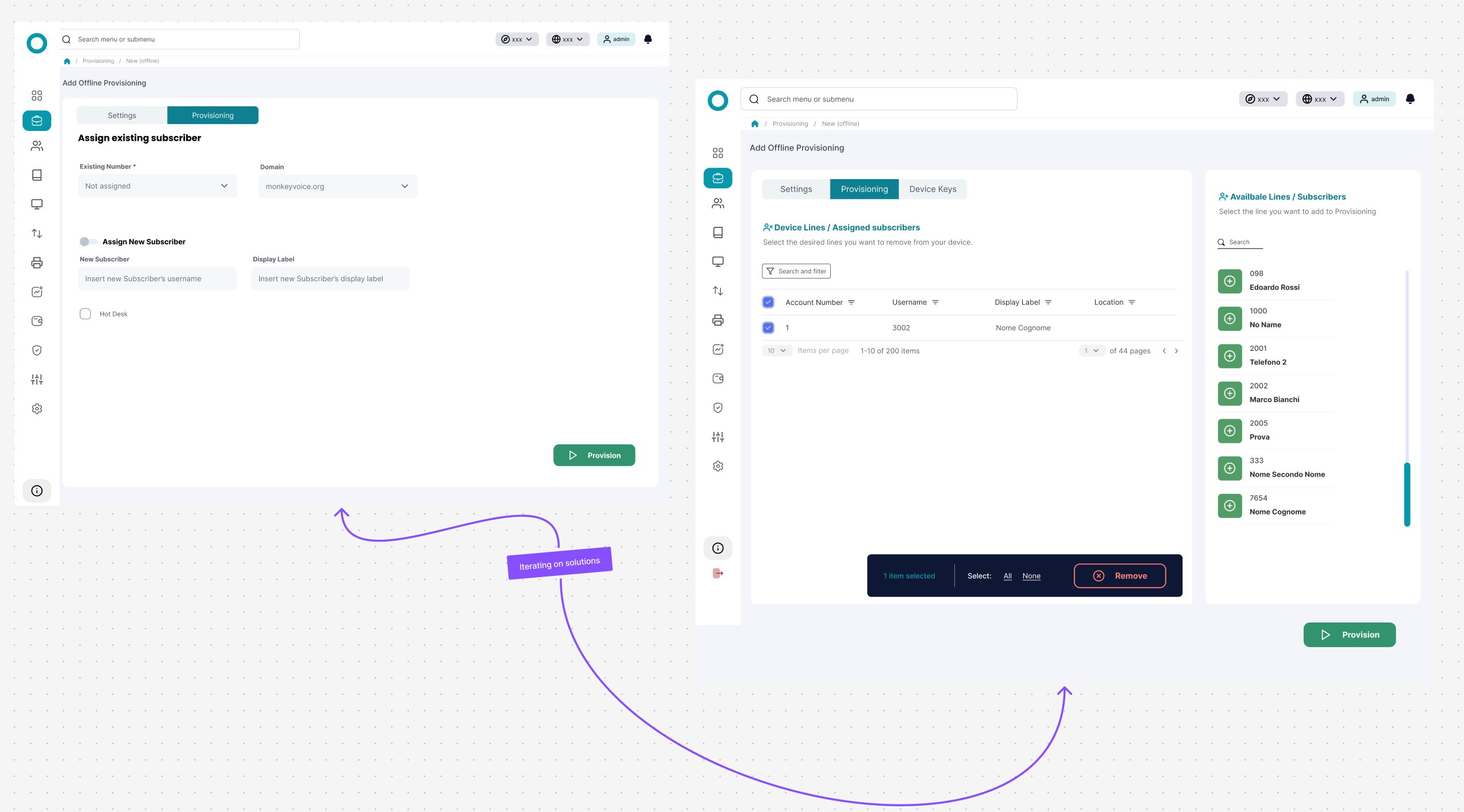Open the compass xxx dropdown in the right mockup header
Viewport: 1464px width, 812px height.
(x=1263, y=99)
